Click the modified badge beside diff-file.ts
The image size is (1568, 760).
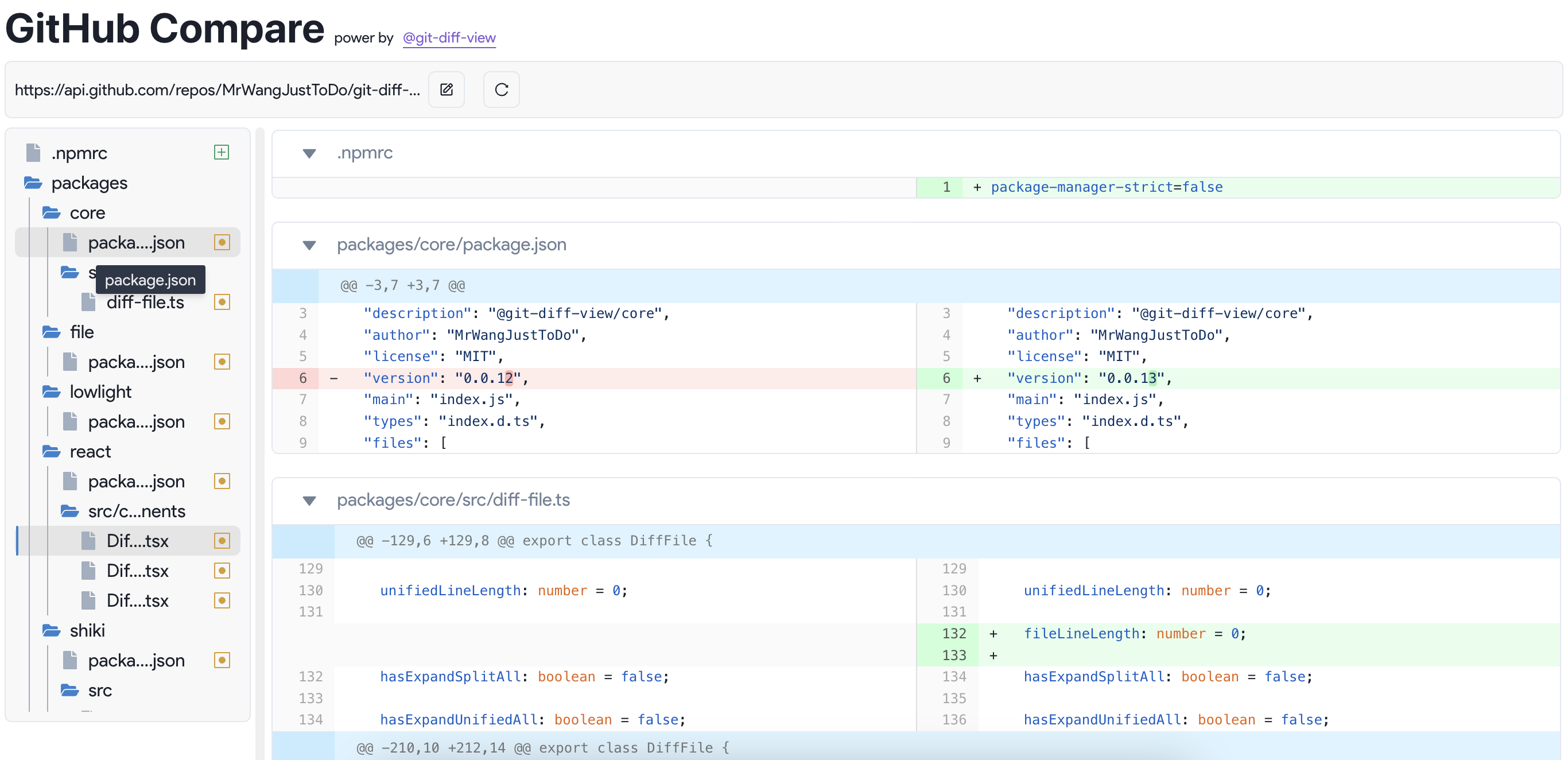coord(222,302)
